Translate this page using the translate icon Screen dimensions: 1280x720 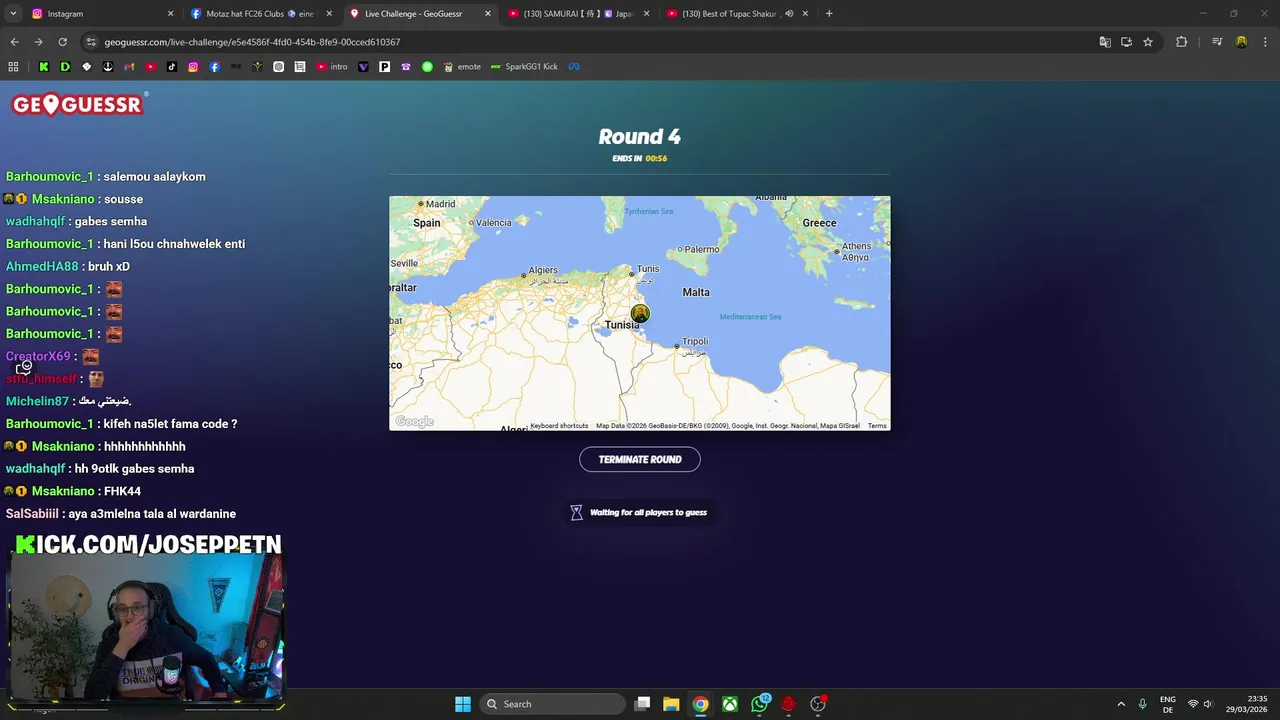click(x=1105, y=42)
